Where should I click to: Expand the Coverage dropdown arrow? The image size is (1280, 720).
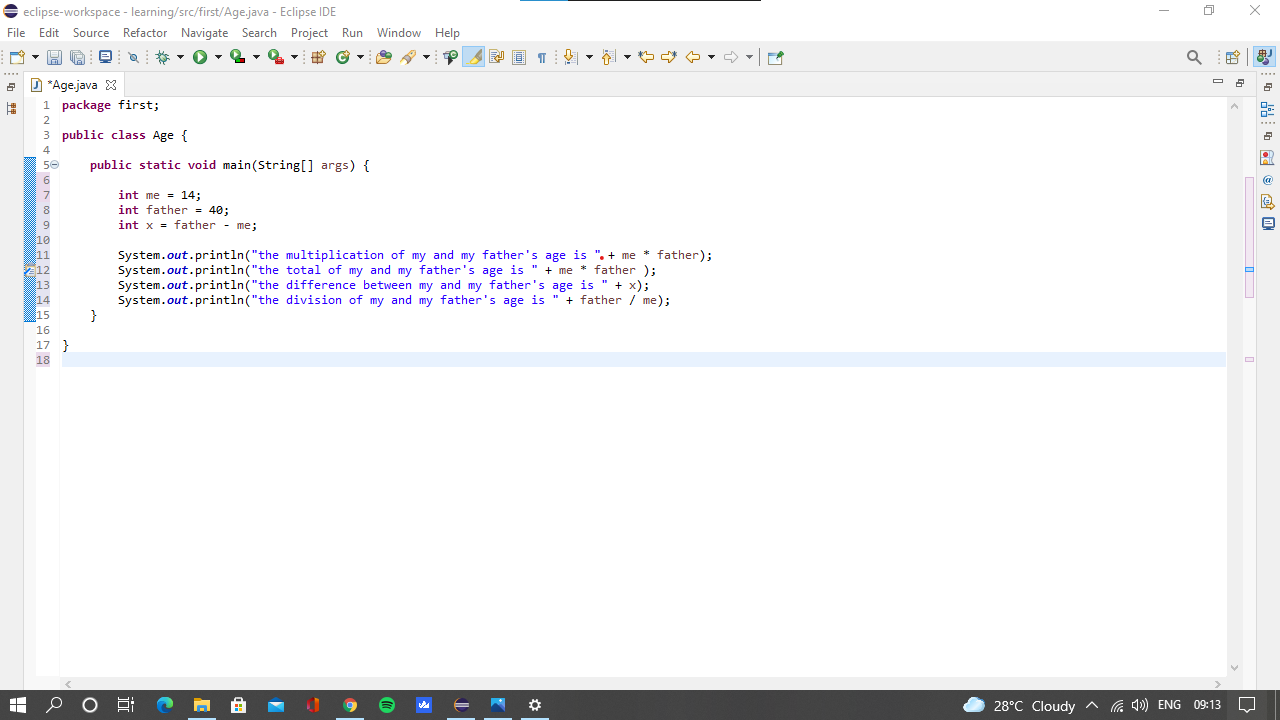tap(256, 57)
